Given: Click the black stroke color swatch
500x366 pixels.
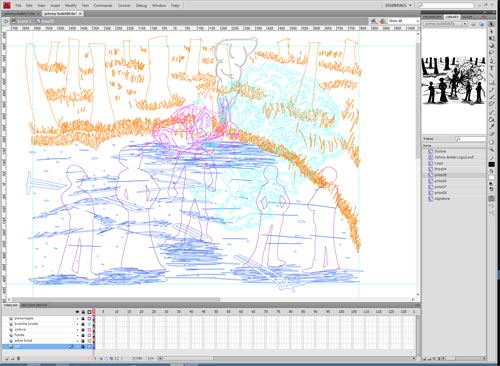Looking at the screenshot, I should (x=492, y=164).
